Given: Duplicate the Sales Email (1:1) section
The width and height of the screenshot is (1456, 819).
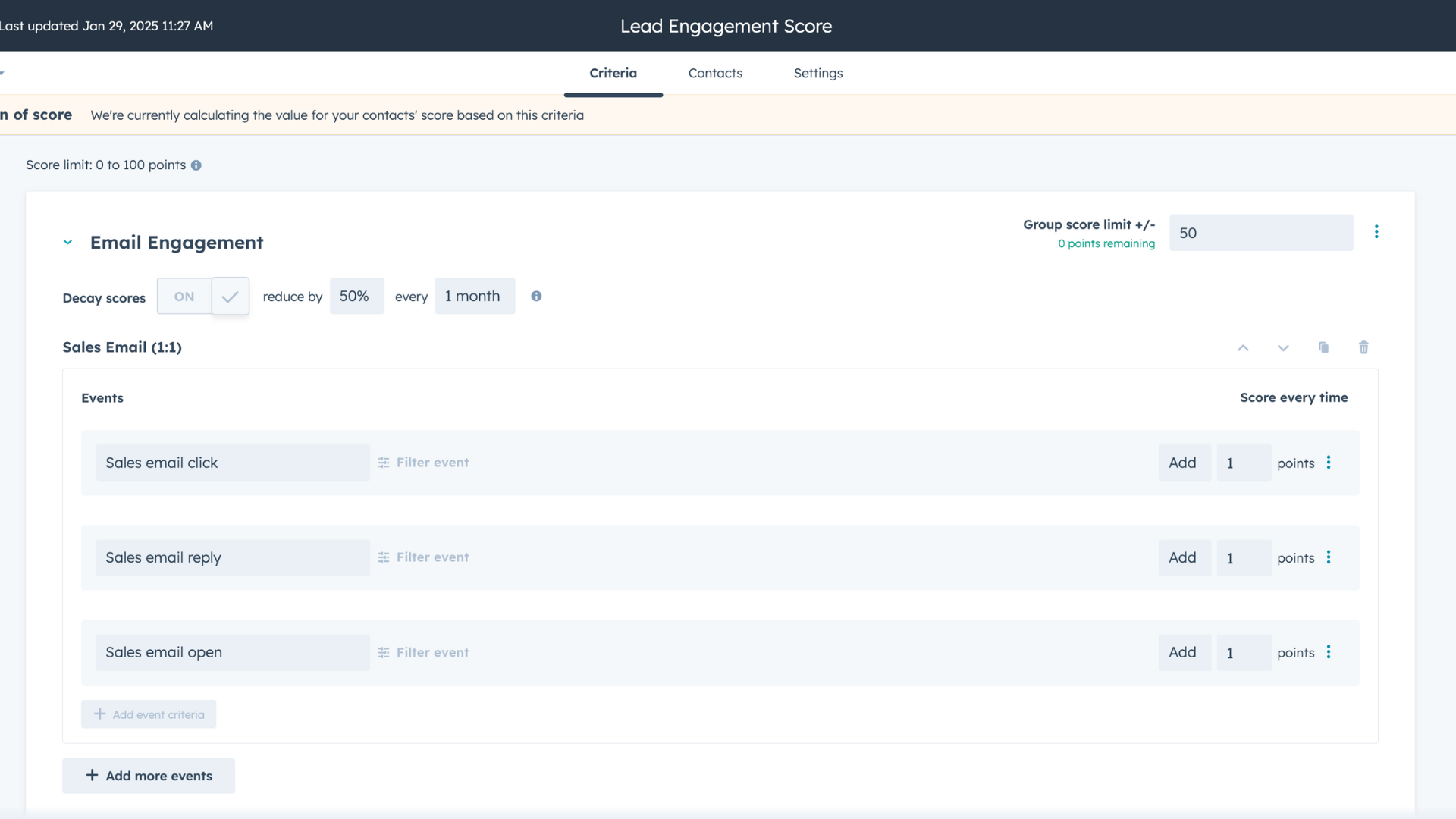Looking at the screenshot, I should tap(1323, 347).
